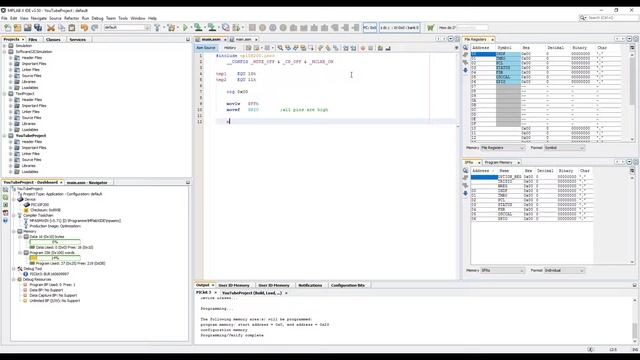Open the Configuration Bits tab
This screenshot has width=640, height=360.
tap(347, 285)
